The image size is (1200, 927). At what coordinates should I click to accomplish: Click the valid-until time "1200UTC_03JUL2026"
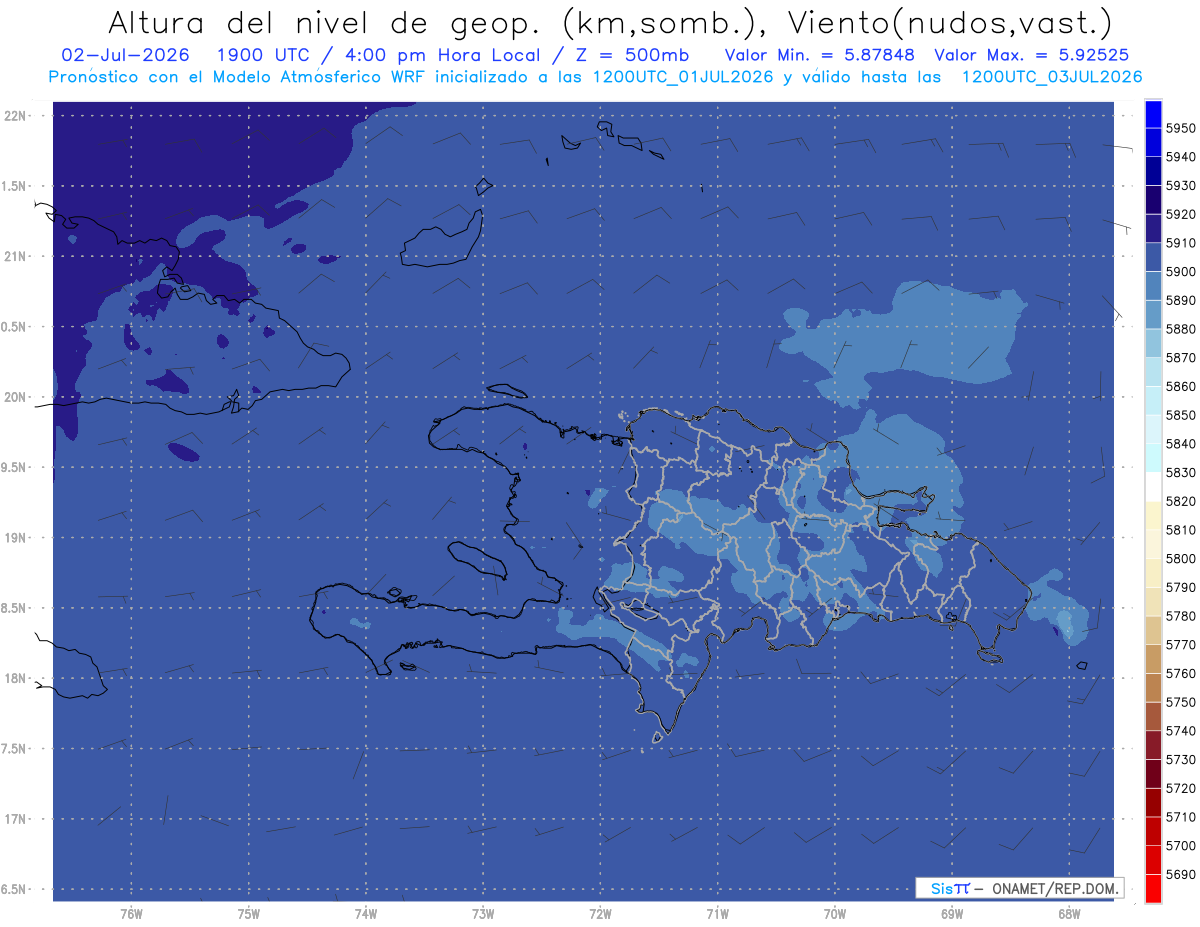(1052, 77)
